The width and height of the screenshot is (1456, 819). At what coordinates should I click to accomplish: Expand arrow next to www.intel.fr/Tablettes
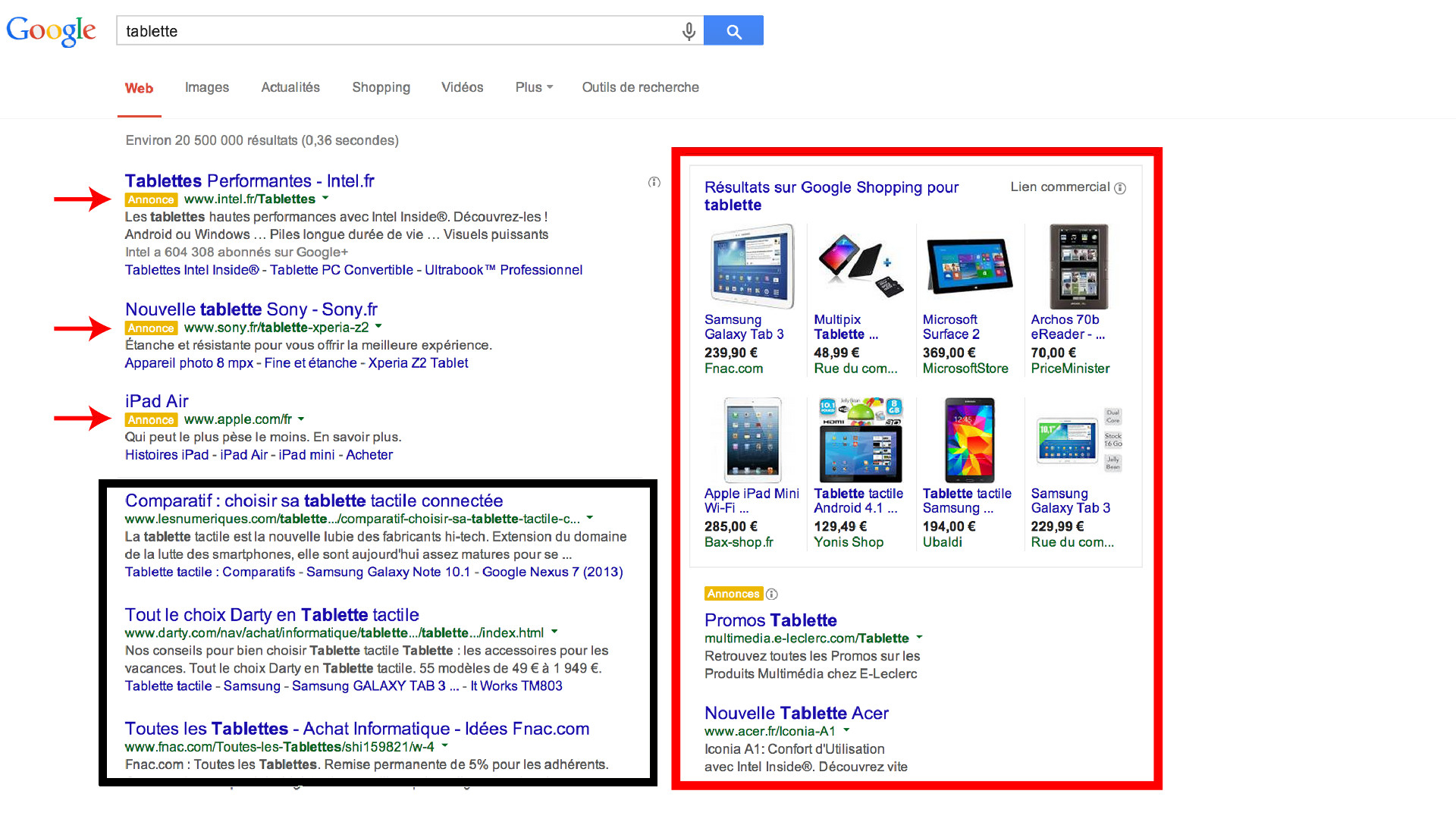click(x=325, y=199)
